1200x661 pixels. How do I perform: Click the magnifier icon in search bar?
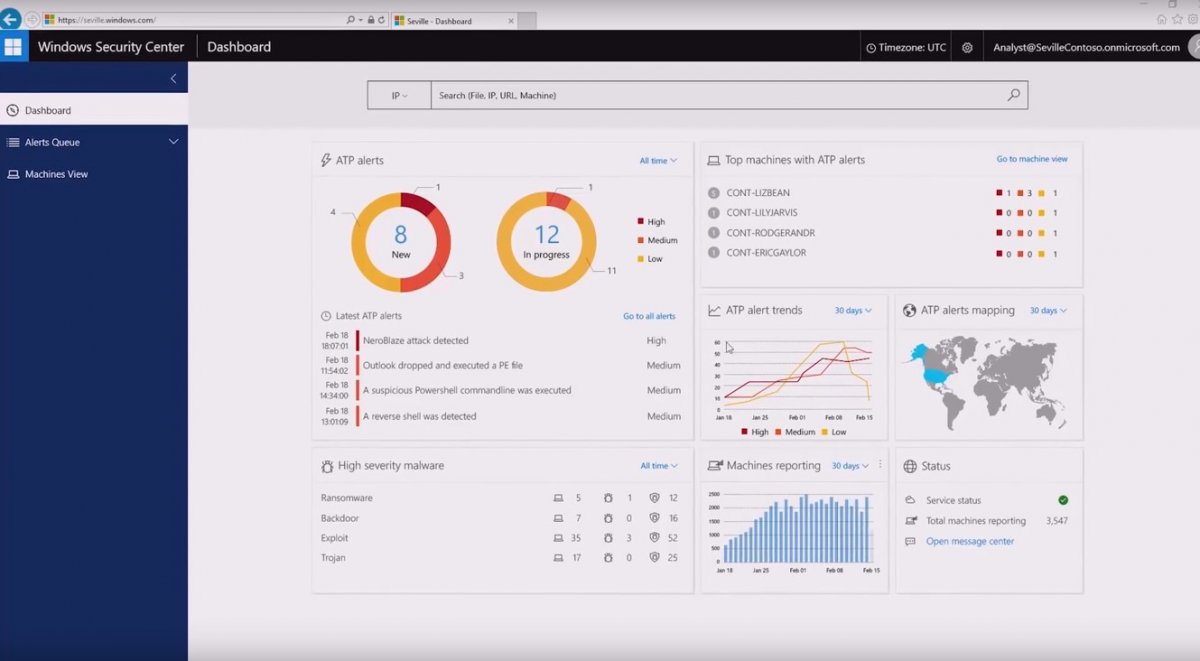(1014, 95)
